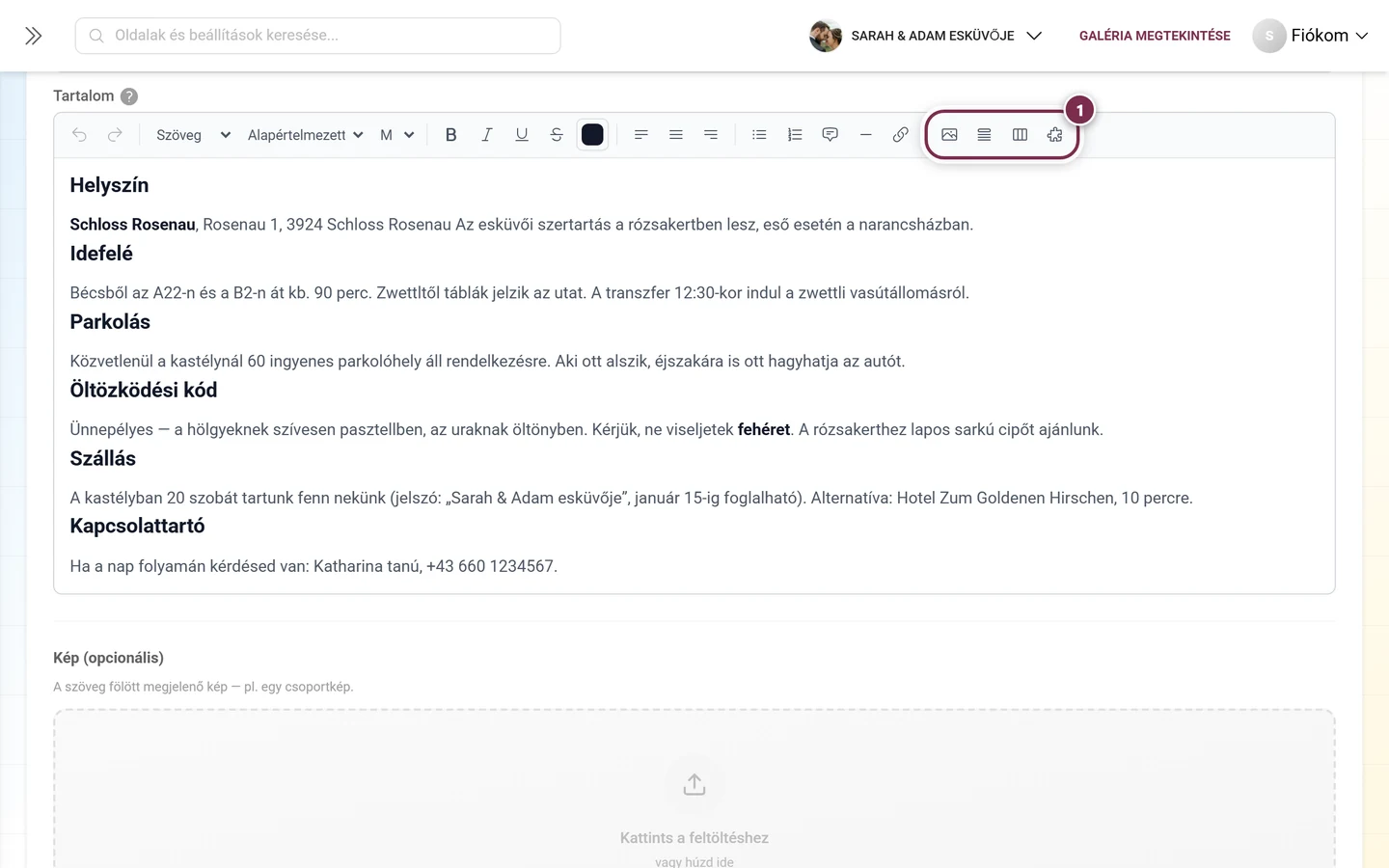Click the Tartalom help question mark
1389x868 pixels.
point(129,96)
